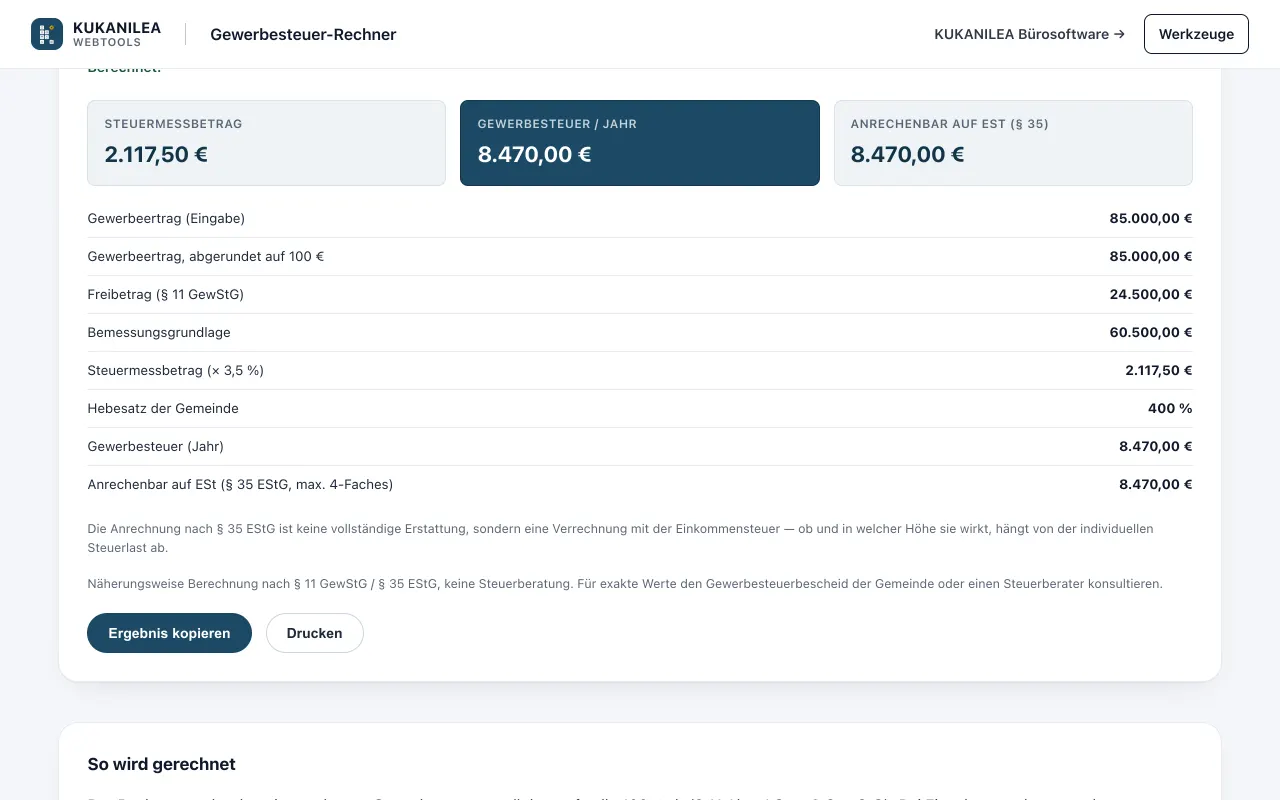Click the Die Anrechnung nach § 35 EStG note
The height and width of the screenshot is (800, 1280).
(620, 538)
